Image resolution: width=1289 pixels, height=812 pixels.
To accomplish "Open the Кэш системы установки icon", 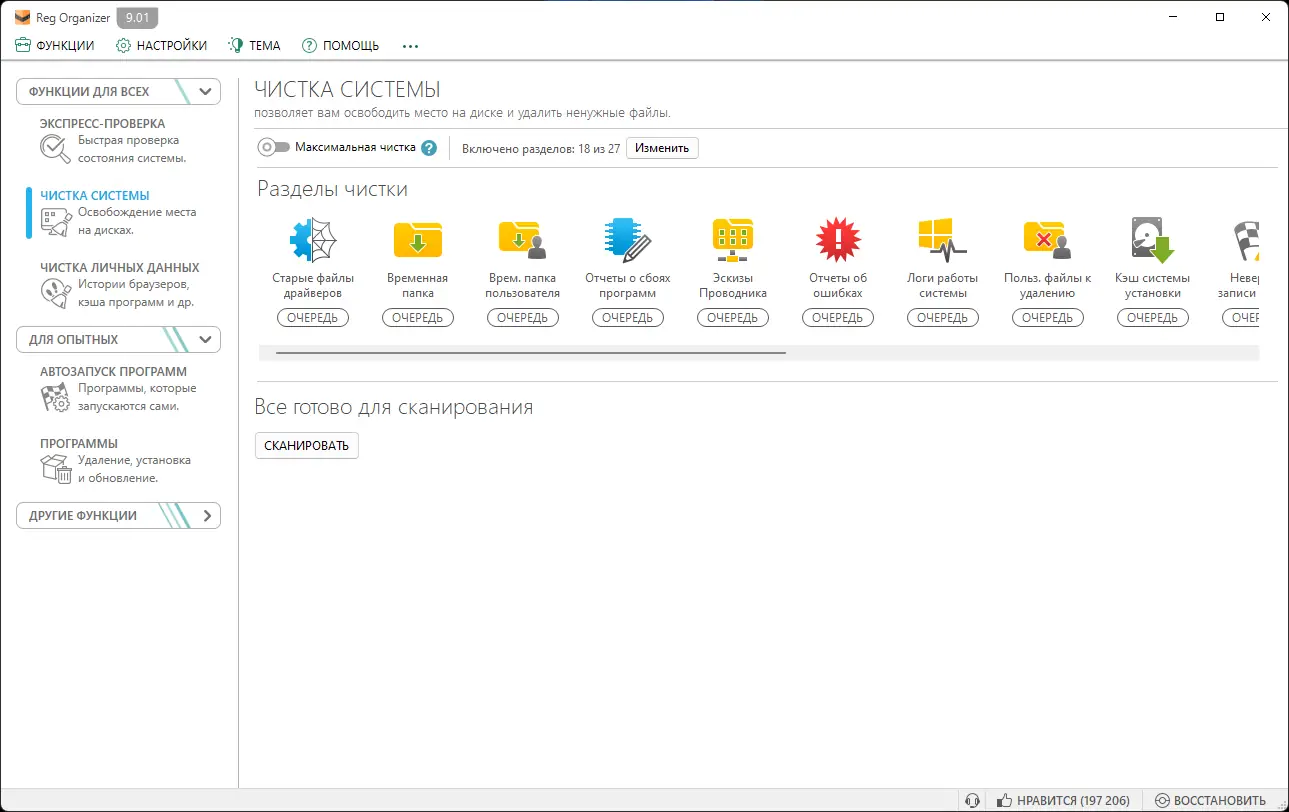I will coord(1152,239).
